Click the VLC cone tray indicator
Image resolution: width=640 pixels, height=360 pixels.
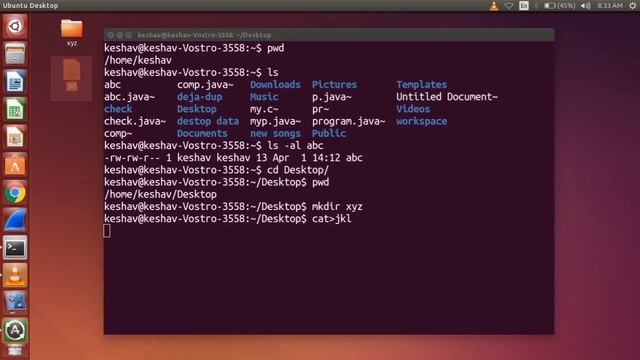click(x=494, y=5)
